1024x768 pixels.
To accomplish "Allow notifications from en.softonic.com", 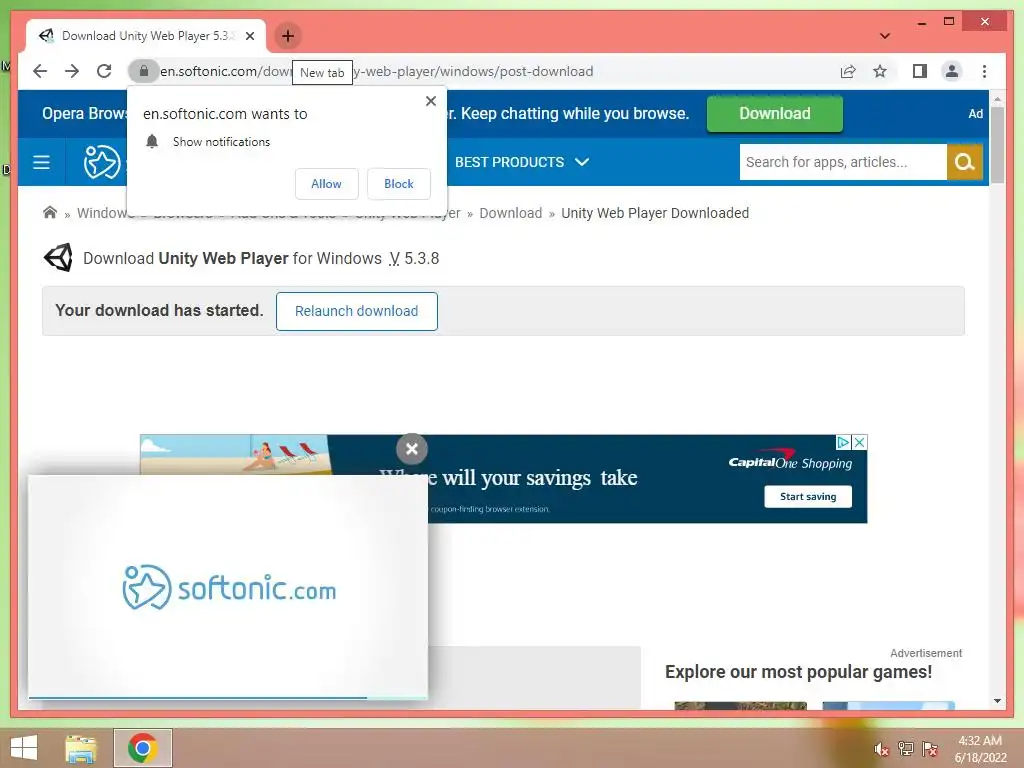I will 327,184.
